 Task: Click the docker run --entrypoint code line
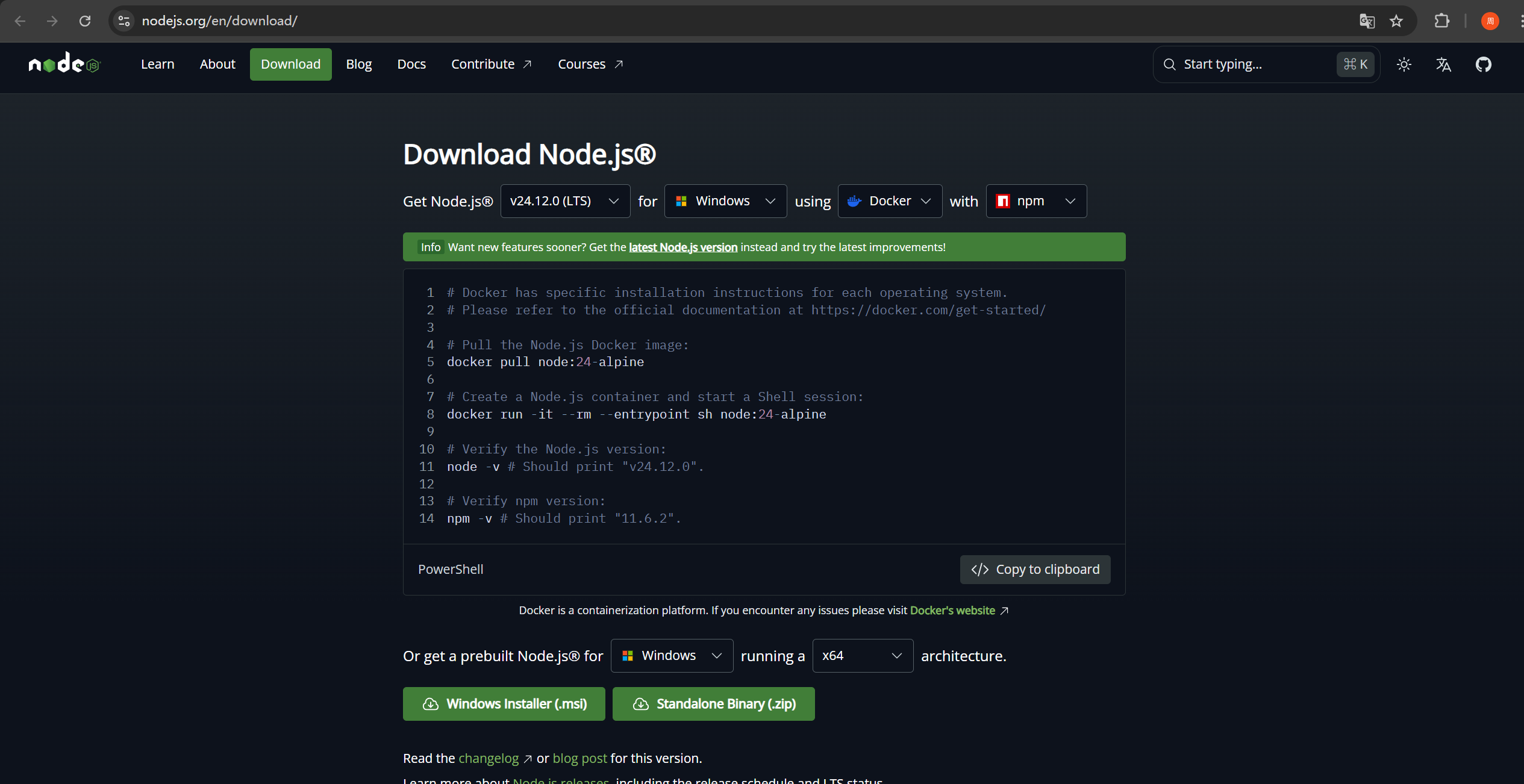point(637,415)
